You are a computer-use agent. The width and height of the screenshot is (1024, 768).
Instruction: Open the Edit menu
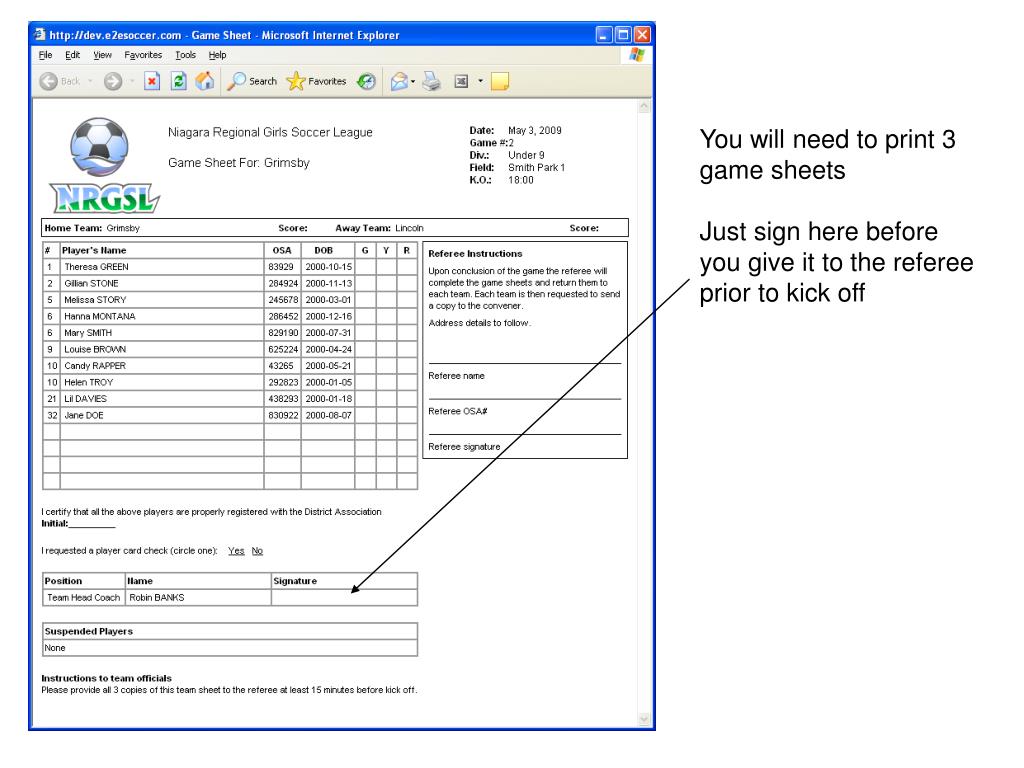click(x=72, y=55)
